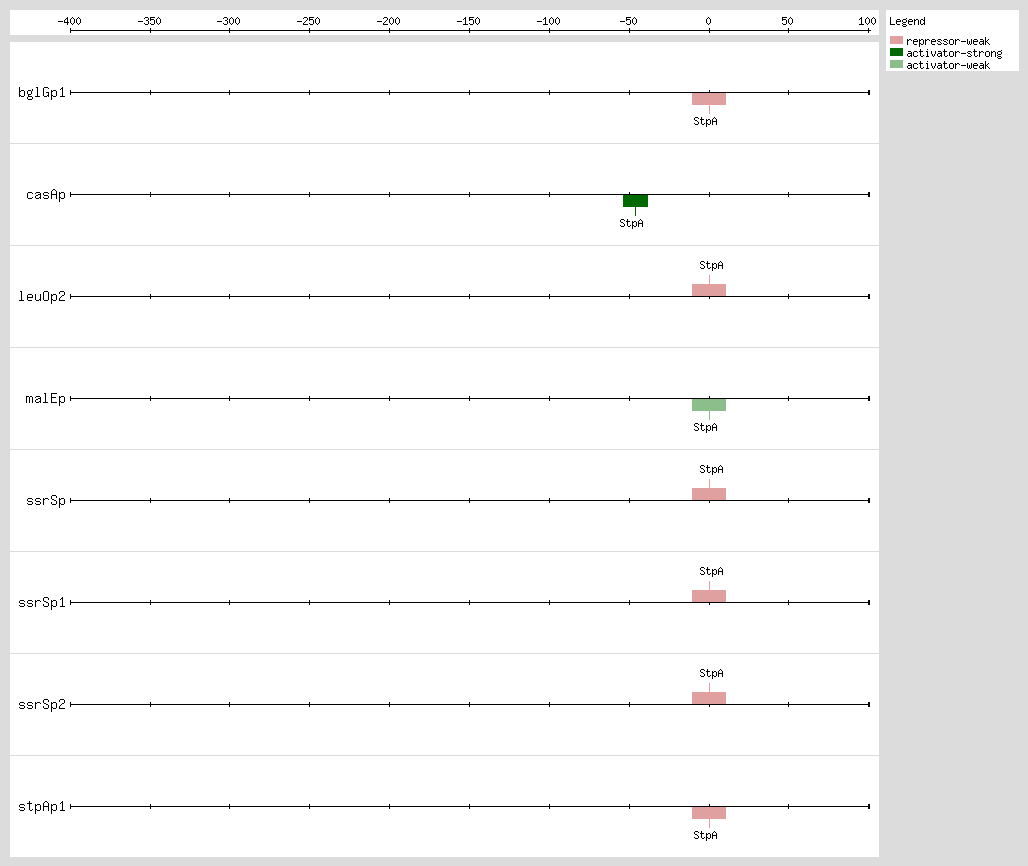Click the StpA text above ssrSp2 track

pos(711,673)
